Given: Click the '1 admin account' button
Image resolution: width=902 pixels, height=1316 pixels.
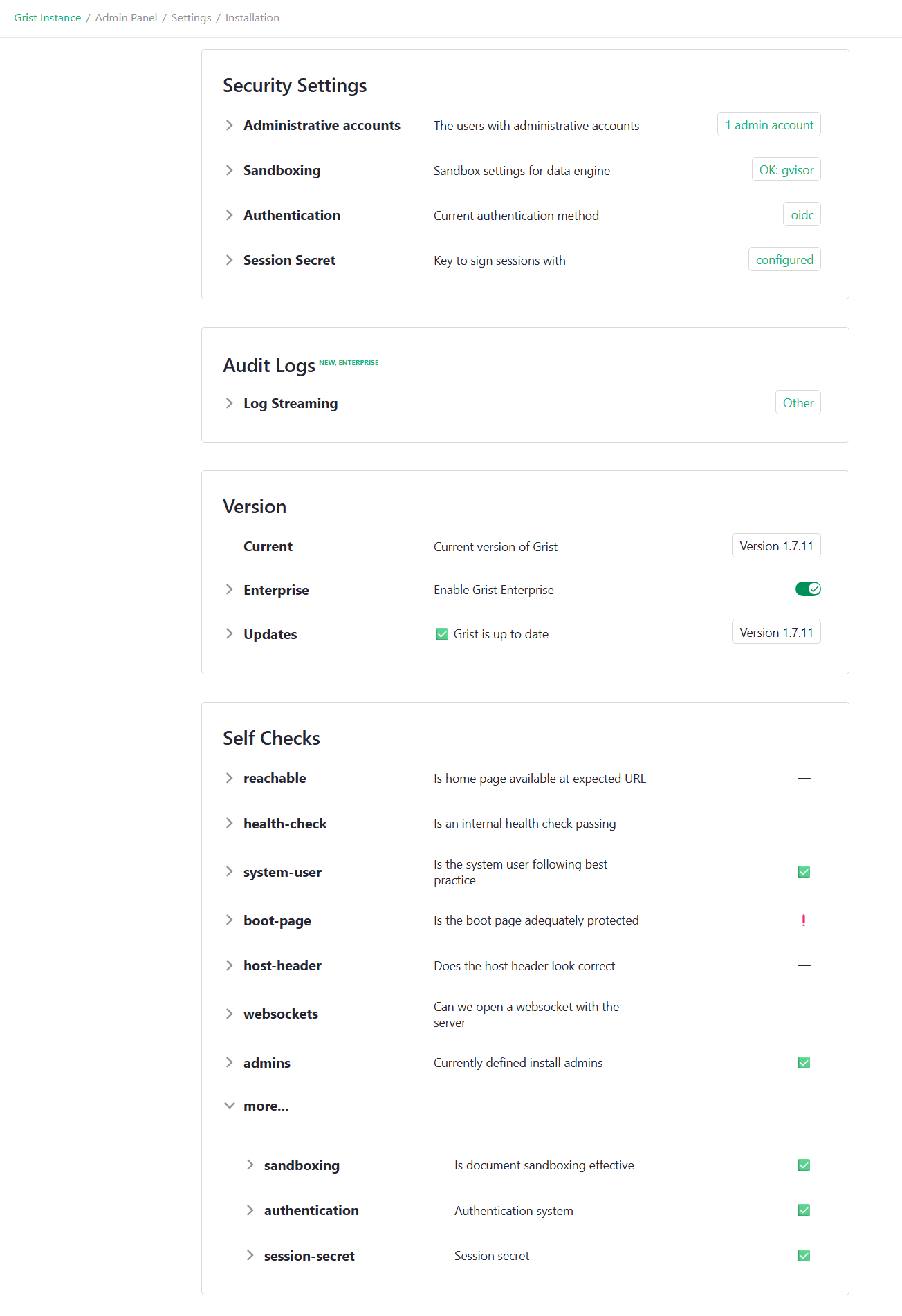Looking at the screenshot, I should tap(768, 125).
